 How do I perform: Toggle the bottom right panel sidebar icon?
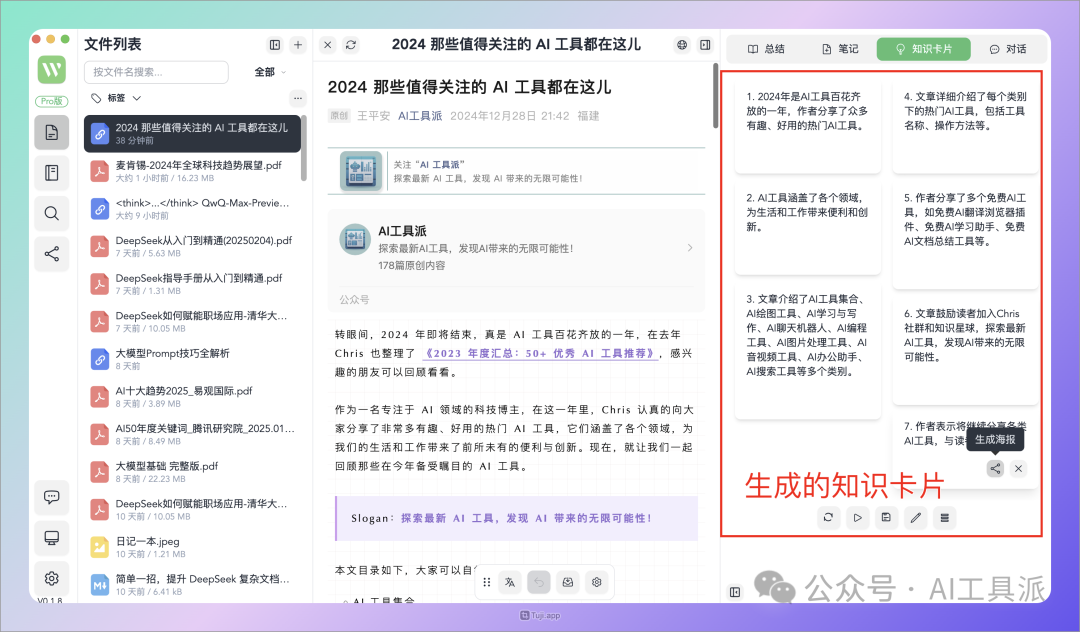tap(735, 592)
